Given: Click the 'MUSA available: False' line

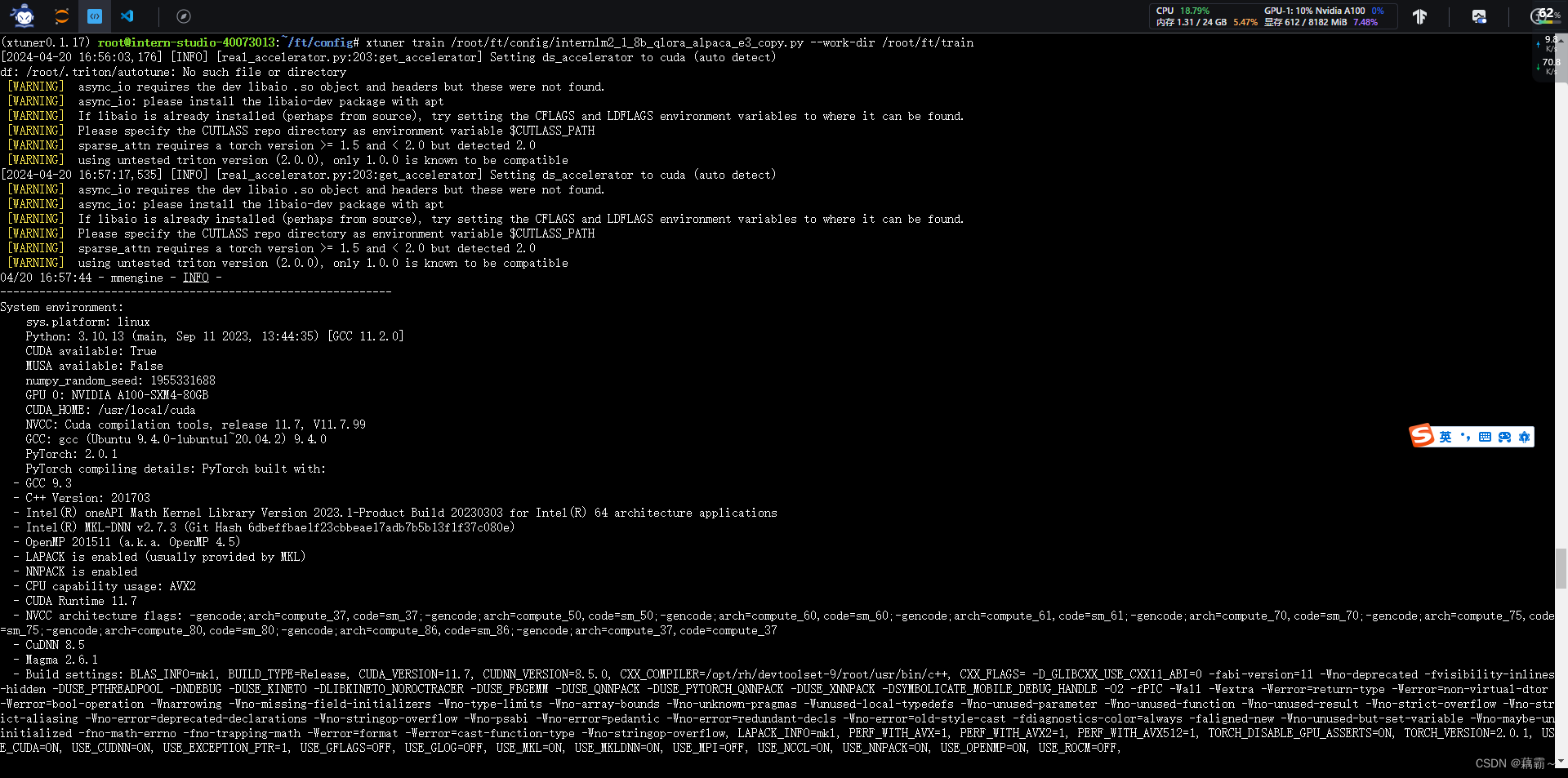Looking at the screenshot, I should point(94,366).
